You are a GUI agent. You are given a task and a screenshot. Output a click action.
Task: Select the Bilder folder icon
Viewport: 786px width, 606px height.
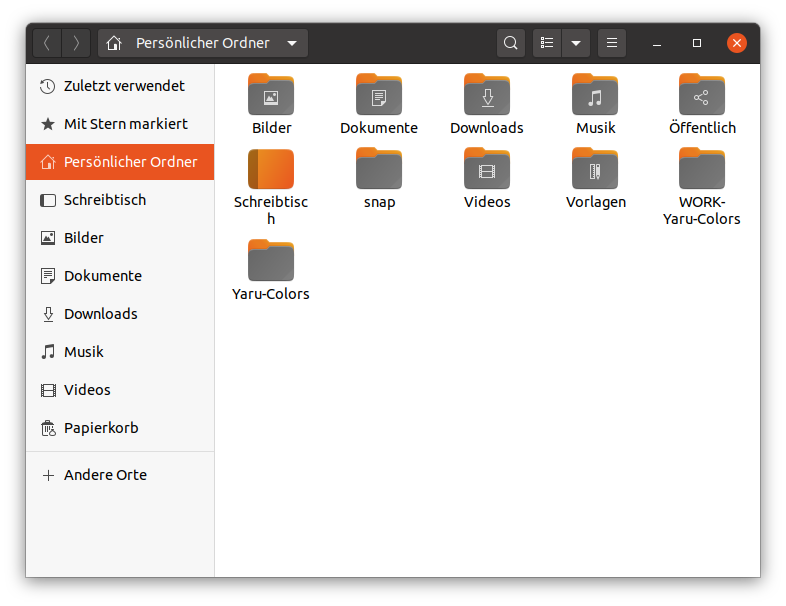pos(271,95)
